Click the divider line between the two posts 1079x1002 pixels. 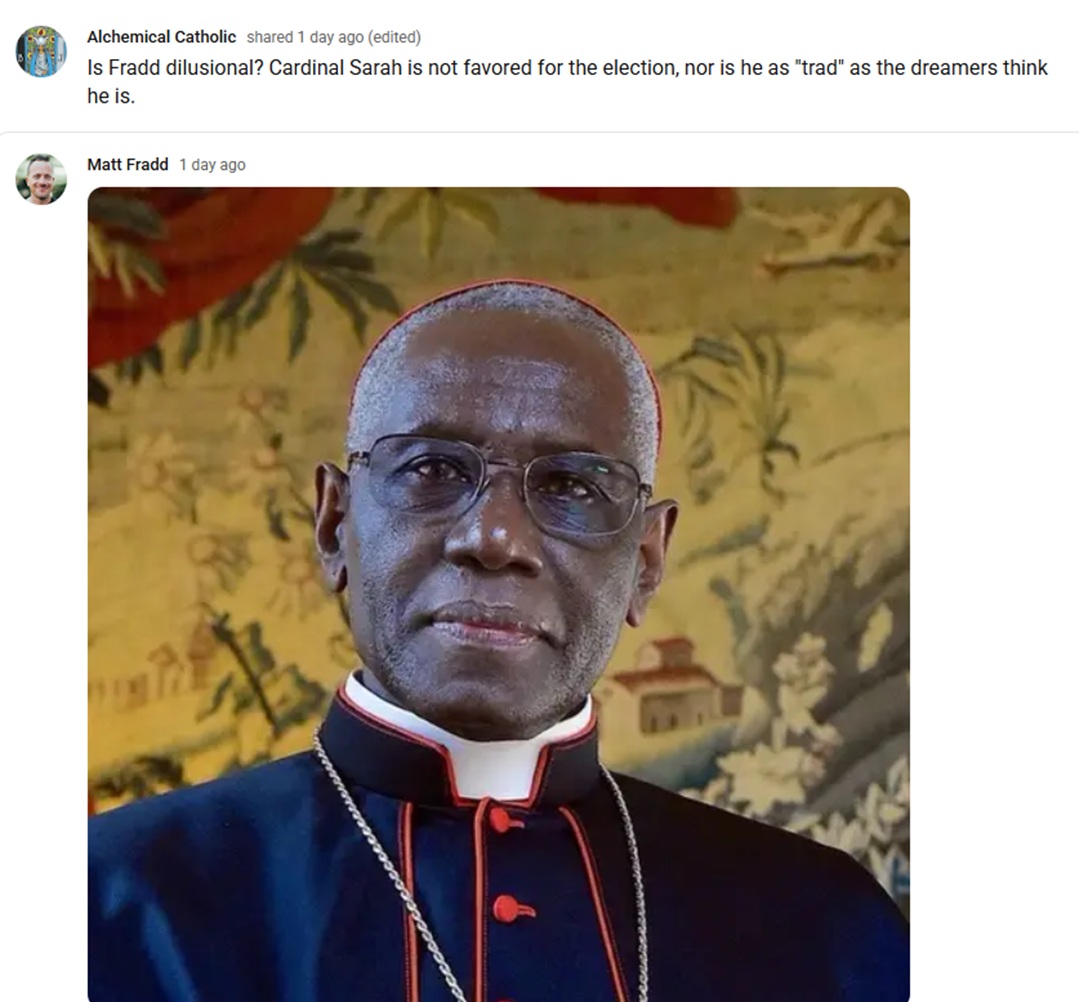tap(540, 132)
